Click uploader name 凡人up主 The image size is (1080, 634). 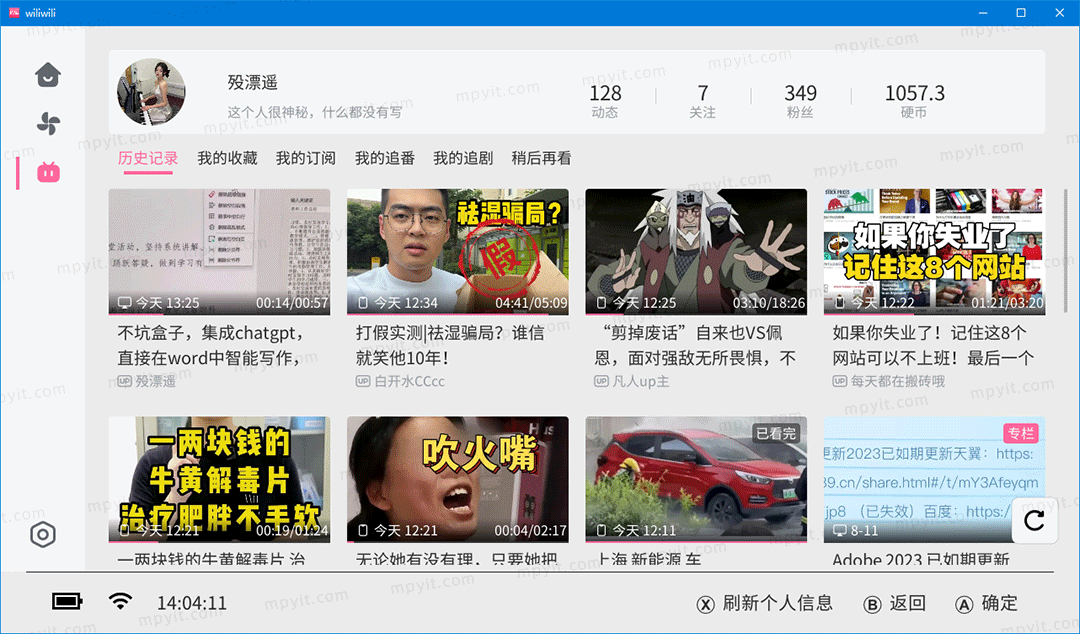641,381
